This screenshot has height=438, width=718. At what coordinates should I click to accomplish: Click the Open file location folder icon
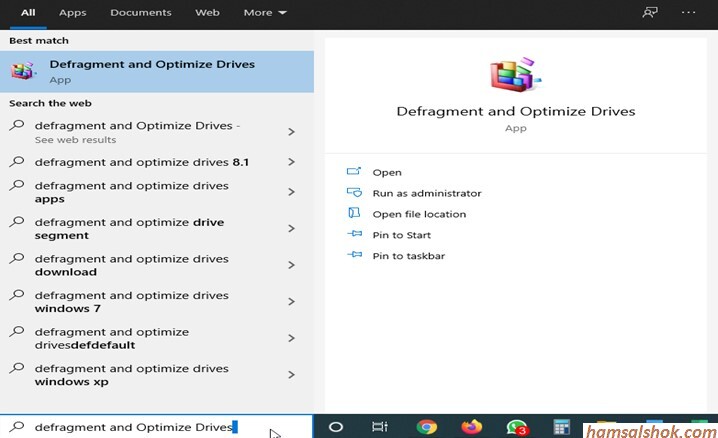tap(354, 213)
